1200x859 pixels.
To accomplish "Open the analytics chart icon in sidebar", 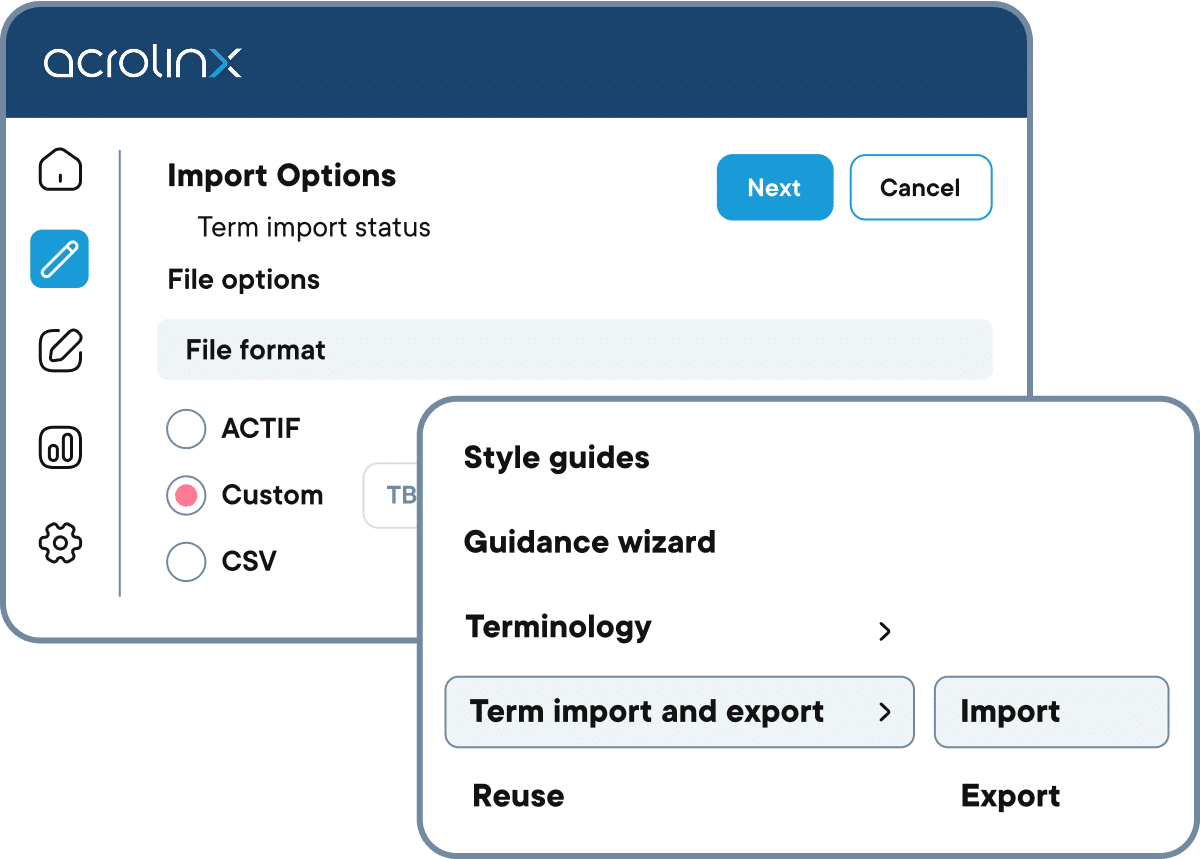I will coord(60,446).
